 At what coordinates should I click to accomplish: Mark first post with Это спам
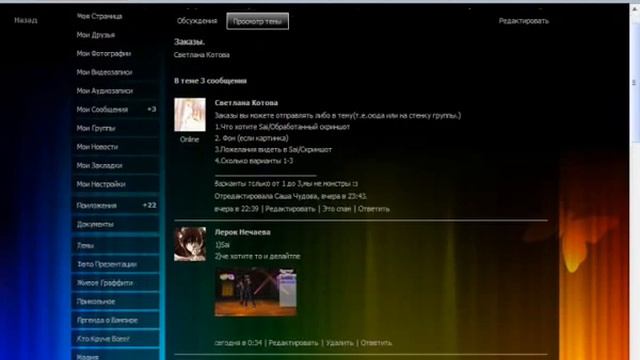click(337, 209)
